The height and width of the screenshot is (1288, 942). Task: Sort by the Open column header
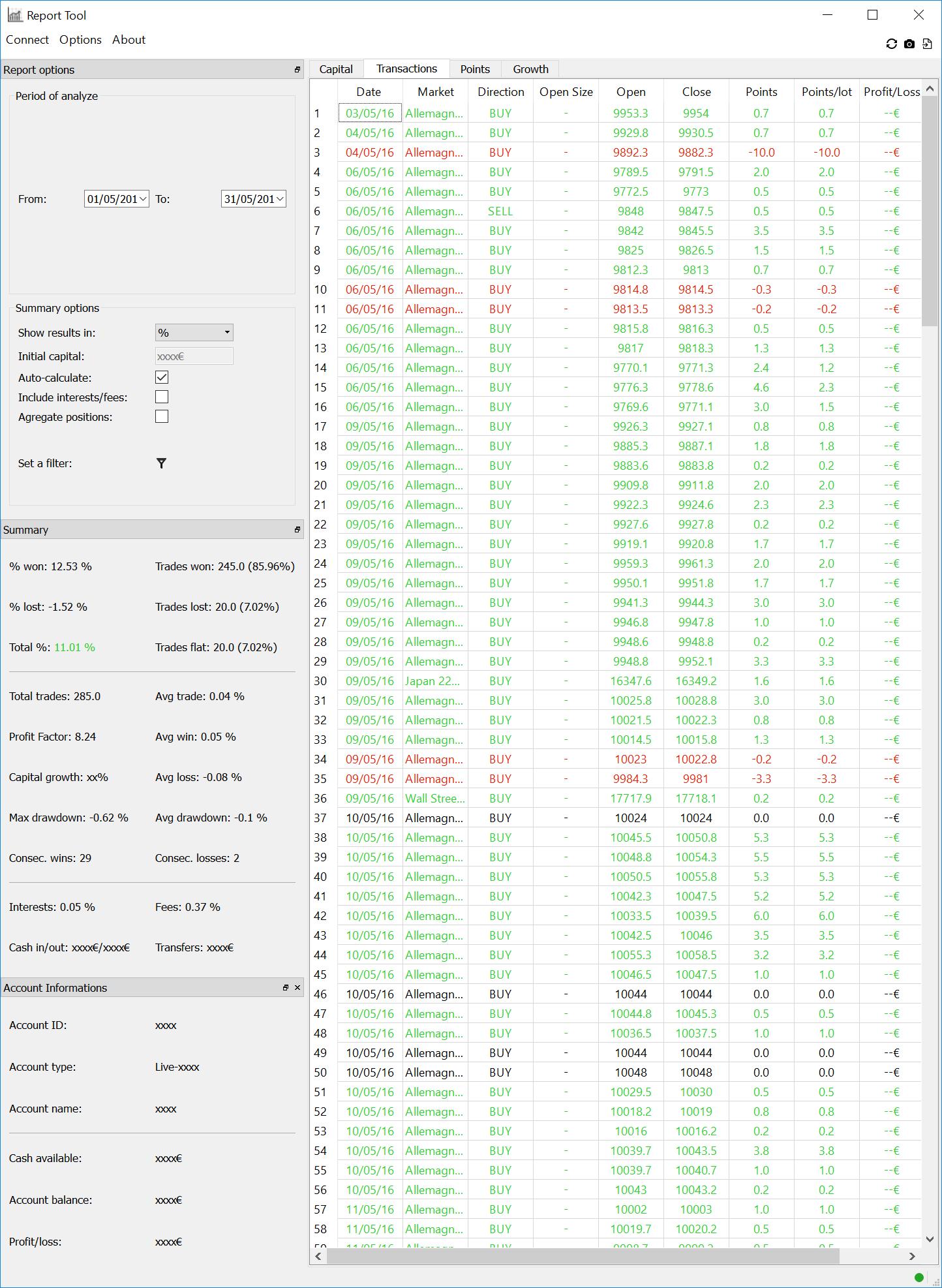click(x=631, y=92)
